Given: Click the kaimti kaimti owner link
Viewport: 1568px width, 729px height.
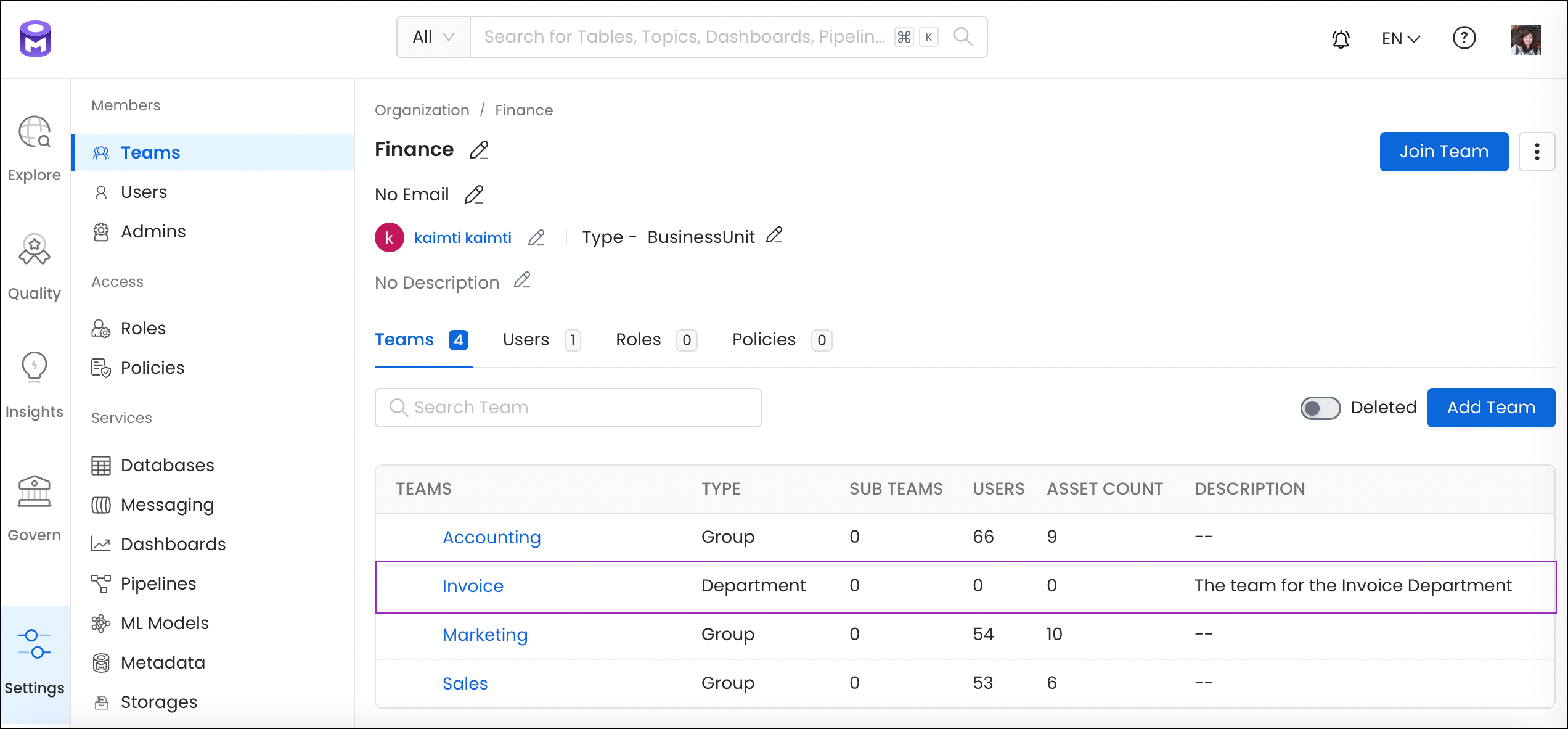Looking at the screenshot, I should pyautogui.click(x=463, y=238).
